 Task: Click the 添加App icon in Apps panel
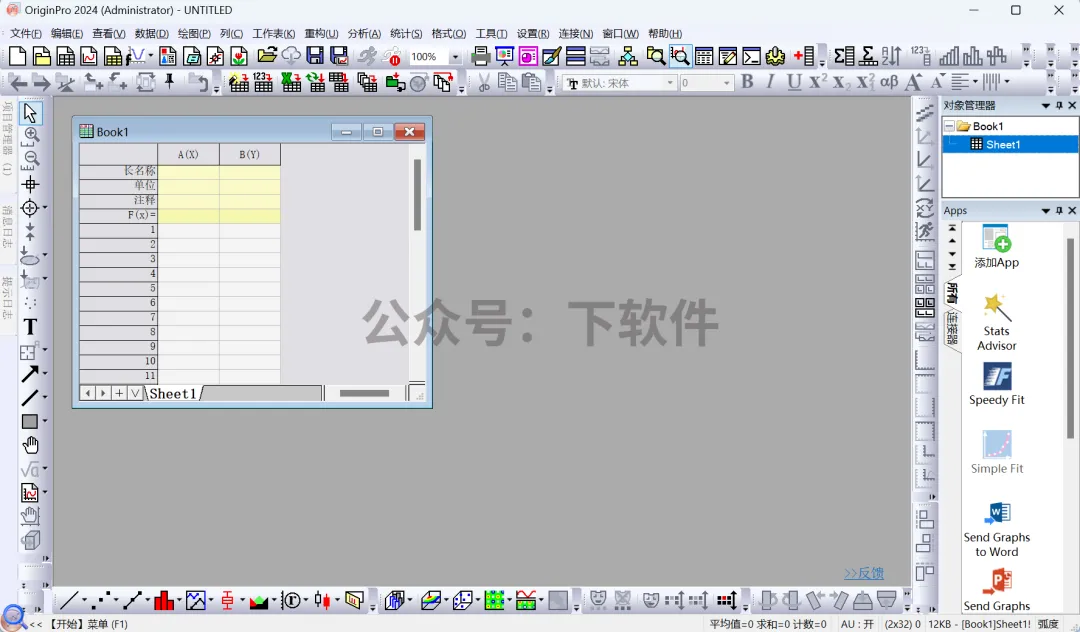pos(997,246)
